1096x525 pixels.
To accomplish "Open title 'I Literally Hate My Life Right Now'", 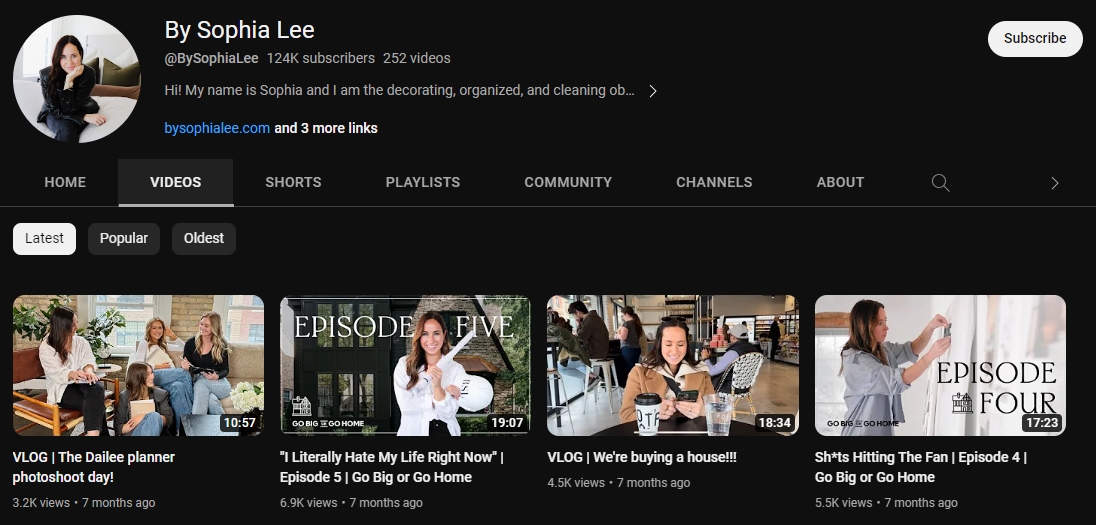I will coord(391,467).
